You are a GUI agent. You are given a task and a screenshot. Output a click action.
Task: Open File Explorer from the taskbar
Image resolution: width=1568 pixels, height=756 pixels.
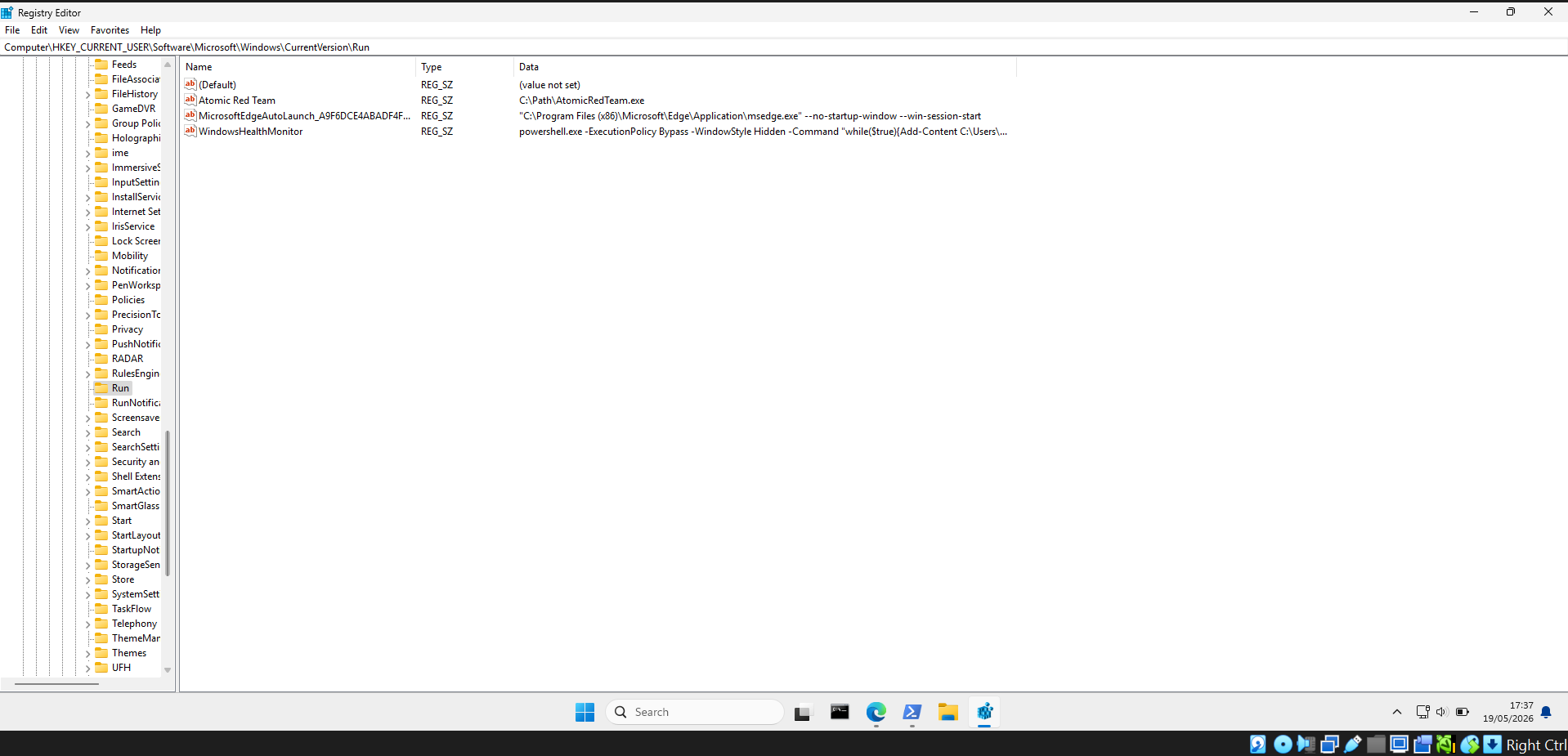tap(948, 712)
